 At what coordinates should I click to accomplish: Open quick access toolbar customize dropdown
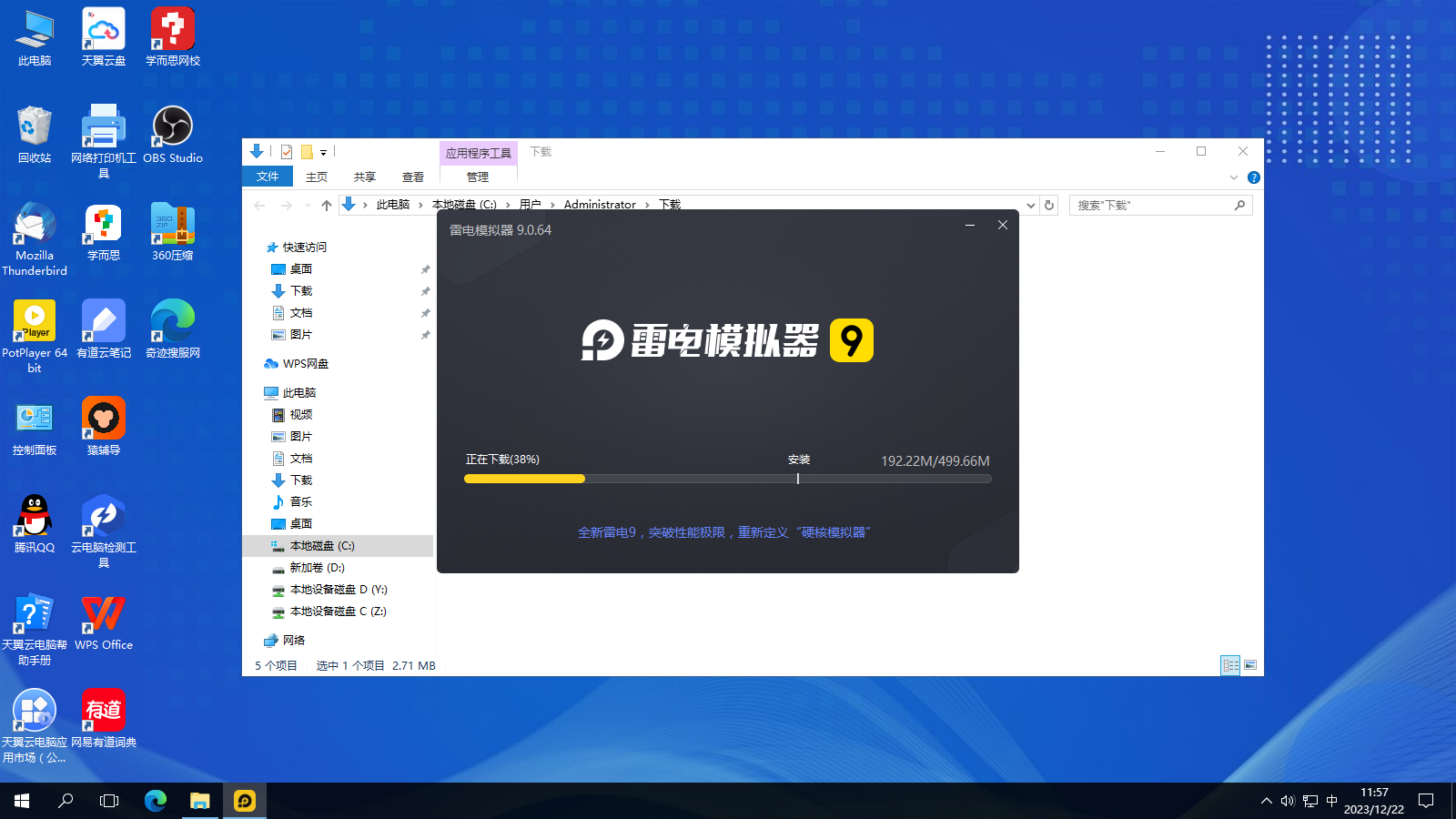323,153
